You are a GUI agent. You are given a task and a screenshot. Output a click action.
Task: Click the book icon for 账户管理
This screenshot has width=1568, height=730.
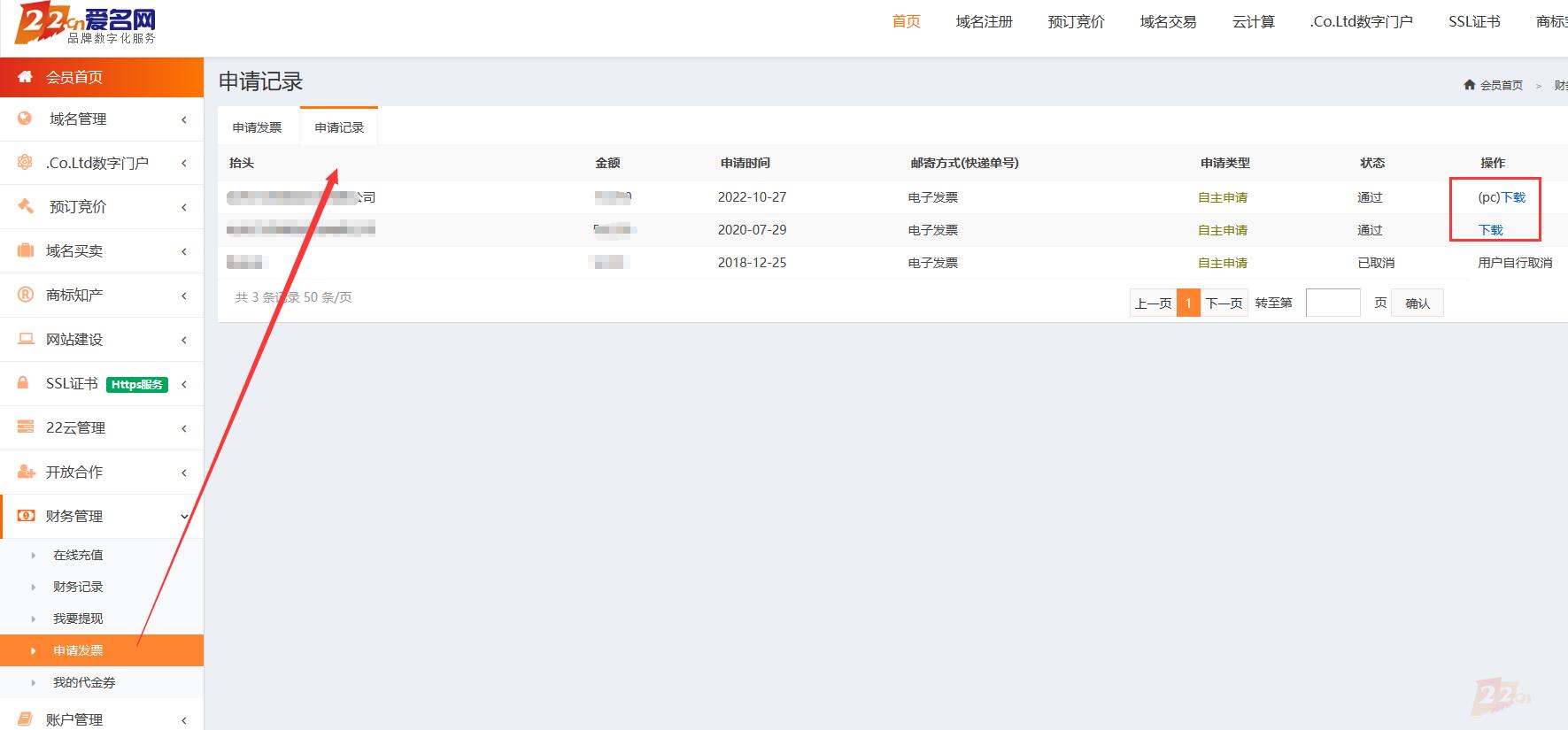pos(25,719)
